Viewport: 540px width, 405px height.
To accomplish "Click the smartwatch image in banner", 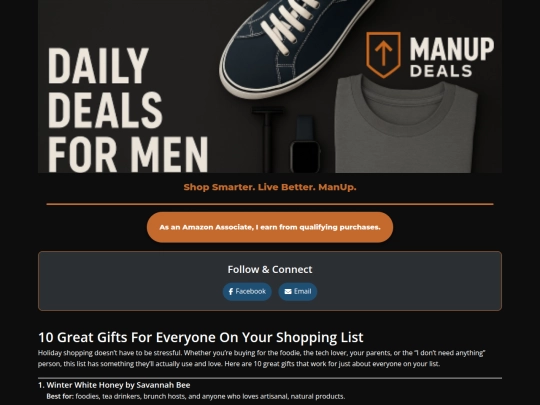I will pyautogui.click(x=305, y=145).
